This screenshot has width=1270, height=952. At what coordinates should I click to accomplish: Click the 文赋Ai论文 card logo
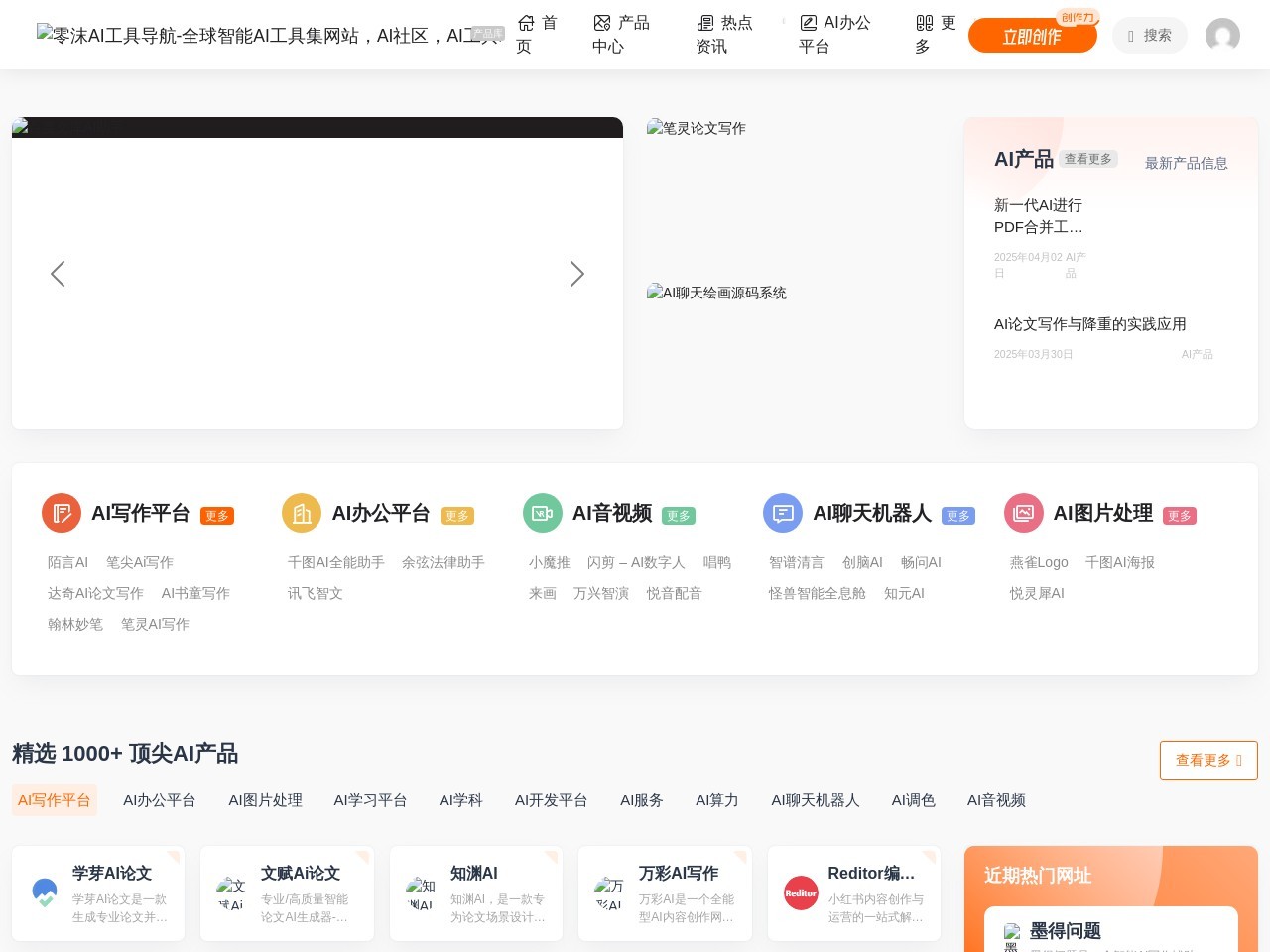click(232, 892)
